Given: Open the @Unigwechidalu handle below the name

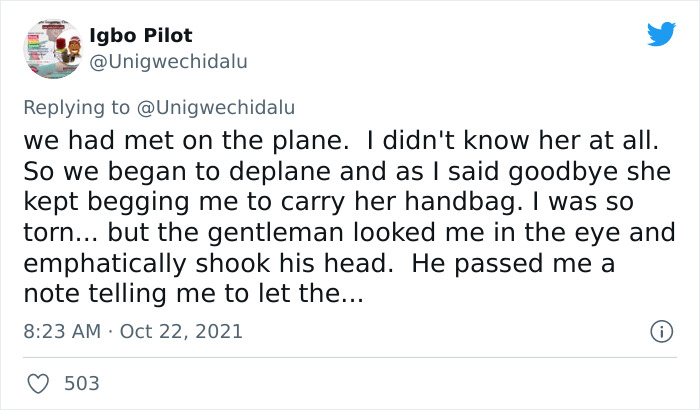Looking at the screenshot, I should tap(167, 61).
